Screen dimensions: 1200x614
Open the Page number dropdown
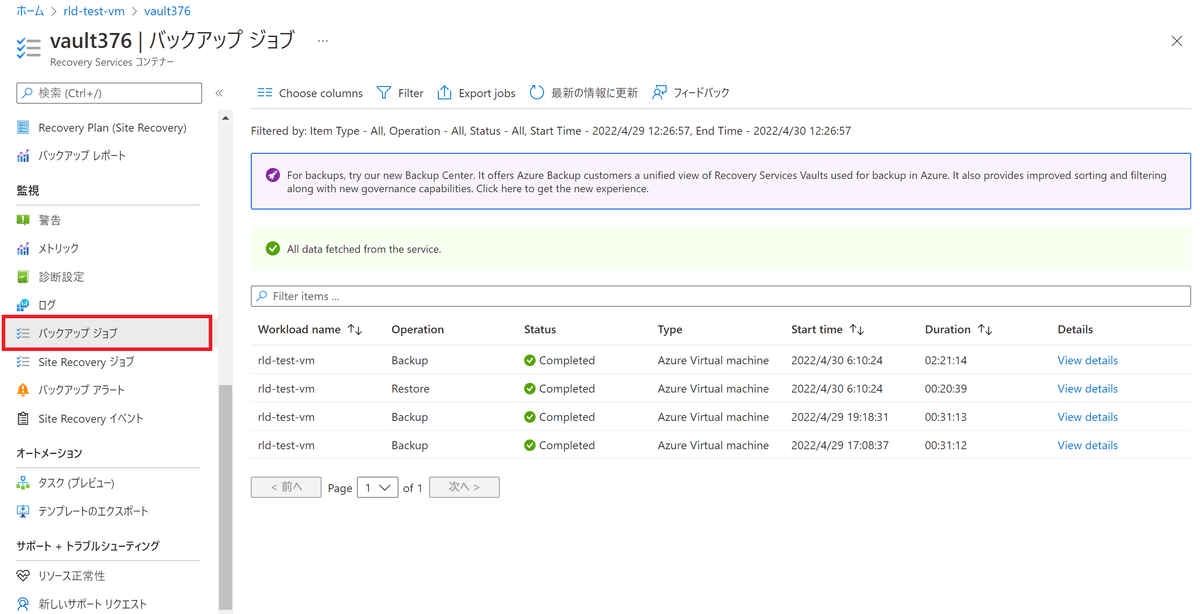378,488
